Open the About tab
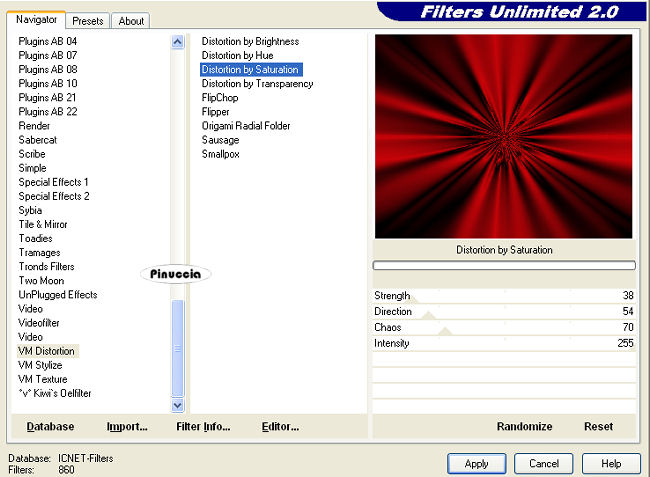650x477 pixels. pyautogui.click(x=131, y=21)
